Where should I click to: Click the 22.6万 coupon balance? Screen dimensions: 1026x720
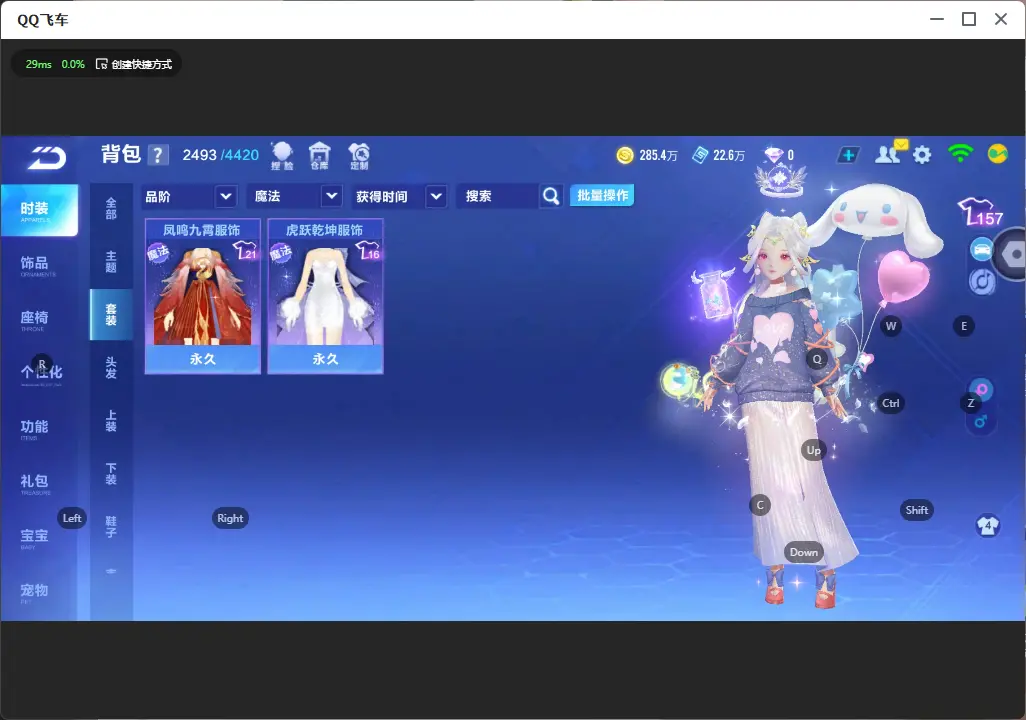coord(729,155)
